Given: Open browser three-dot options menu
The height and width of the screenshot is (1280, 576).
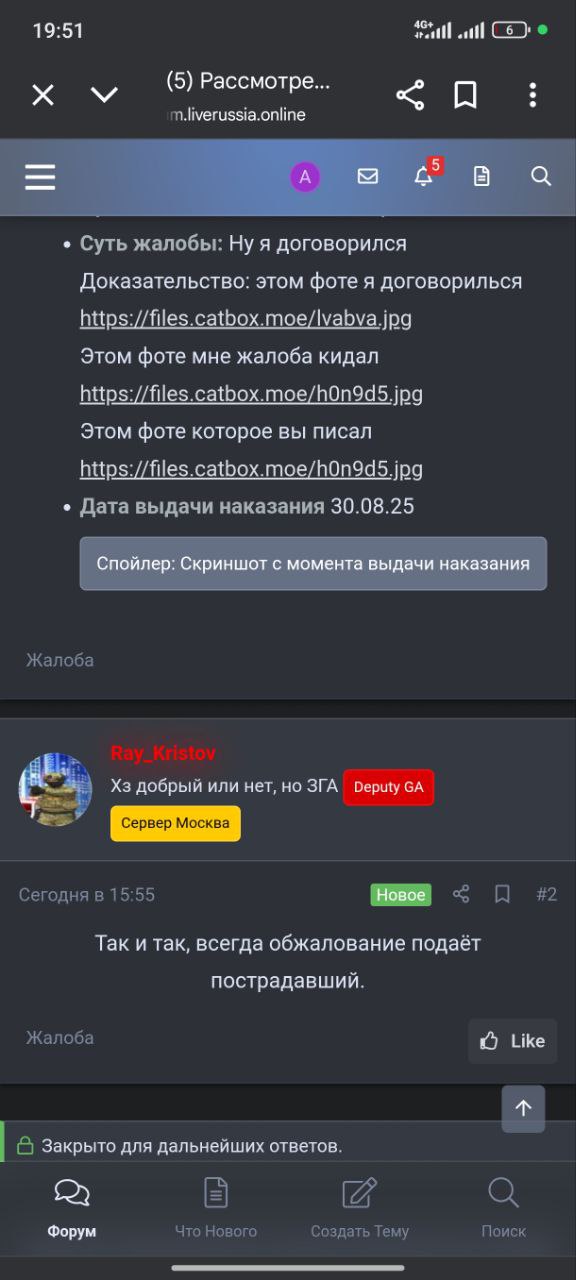Looking at the screenshot, I should [x=532, y=95].
